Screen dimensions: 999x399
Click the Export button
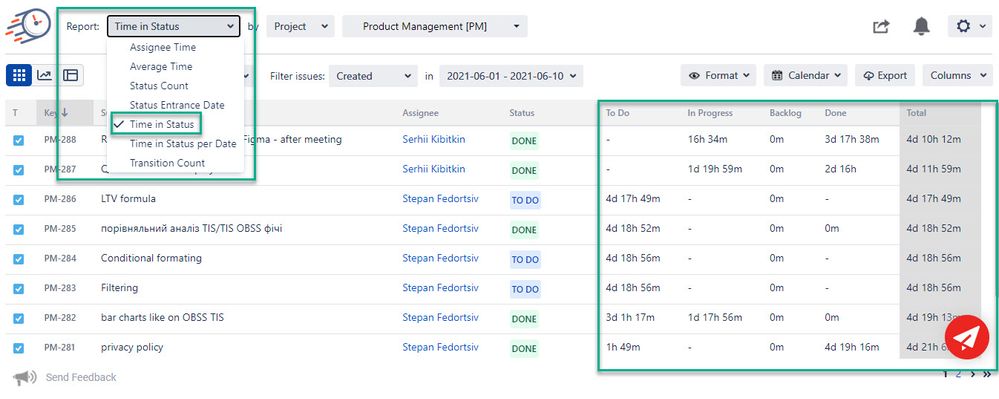click(885, 75)
